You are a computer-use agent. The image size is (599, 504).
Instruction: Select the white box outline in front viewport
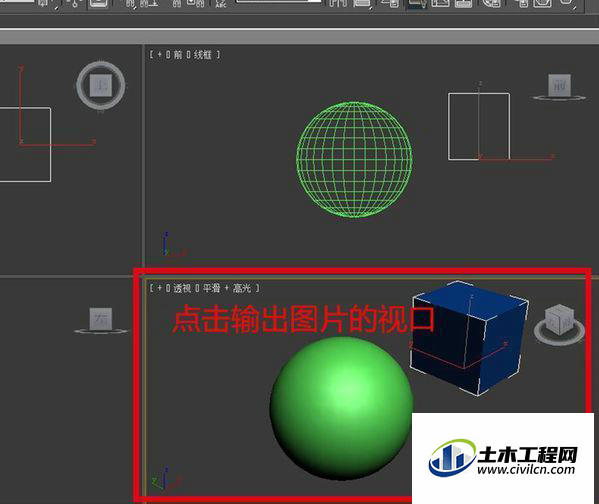point(479,126)
